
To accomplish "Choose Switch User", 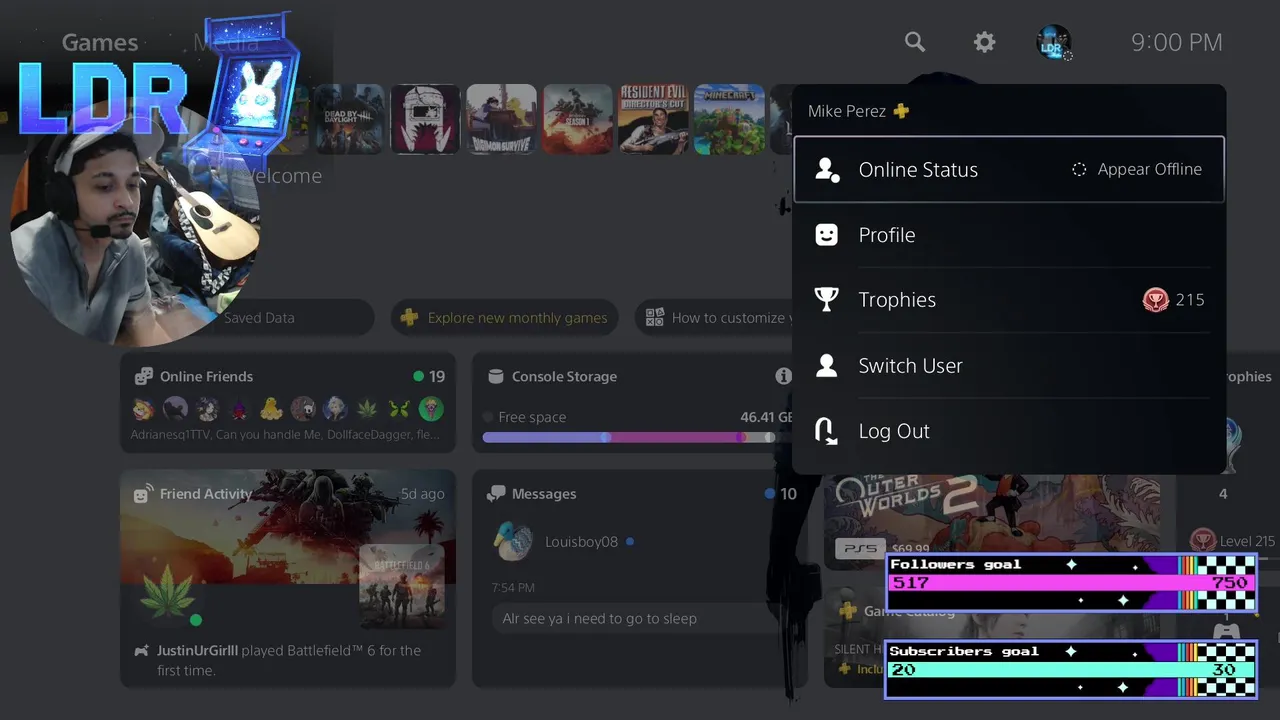I will pyautogui.click(x=1009, y=365).
